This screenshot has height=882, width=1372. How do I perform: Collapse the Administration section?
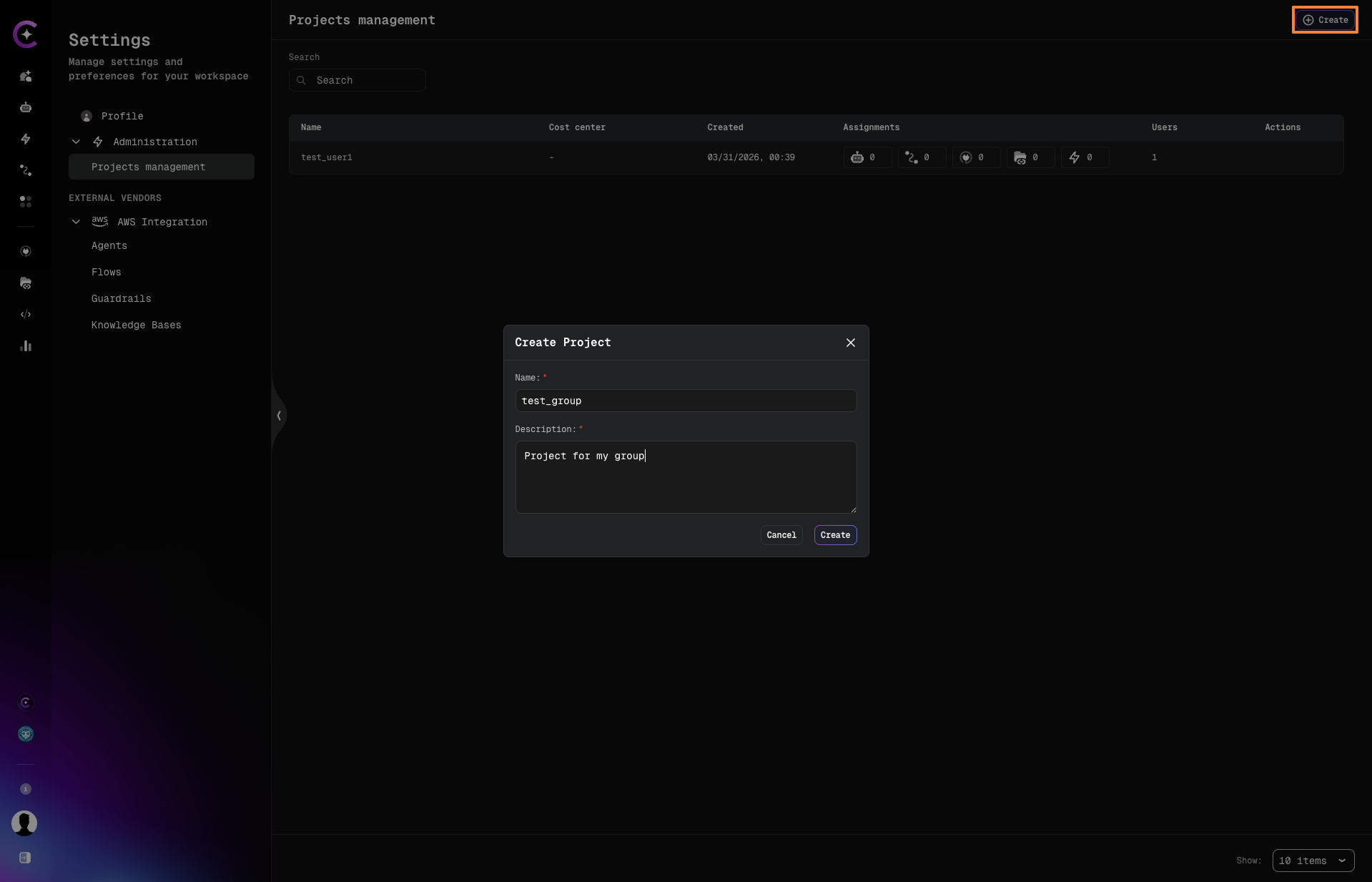coord(76,142)
